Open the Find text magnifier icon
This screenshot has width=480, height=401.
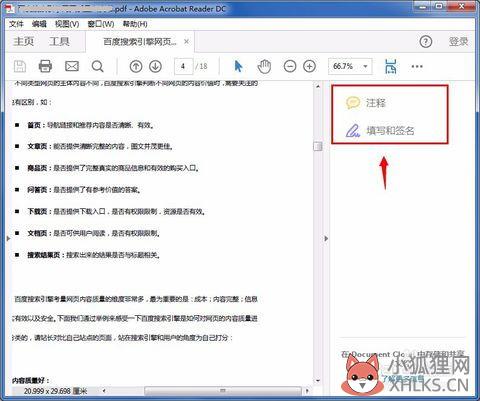(97, 66)
